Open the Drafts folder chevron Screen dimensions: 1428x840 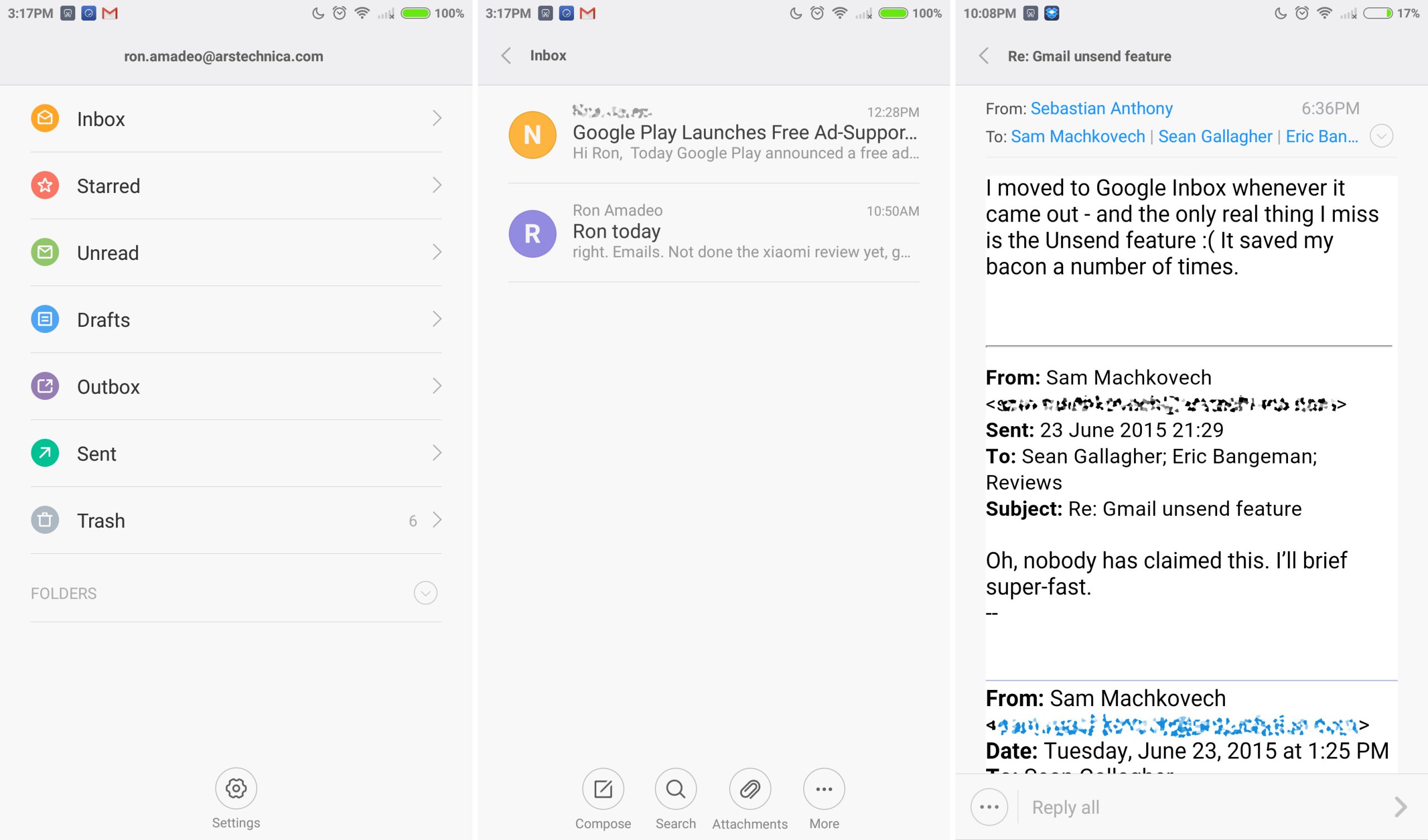coord(436,319)
